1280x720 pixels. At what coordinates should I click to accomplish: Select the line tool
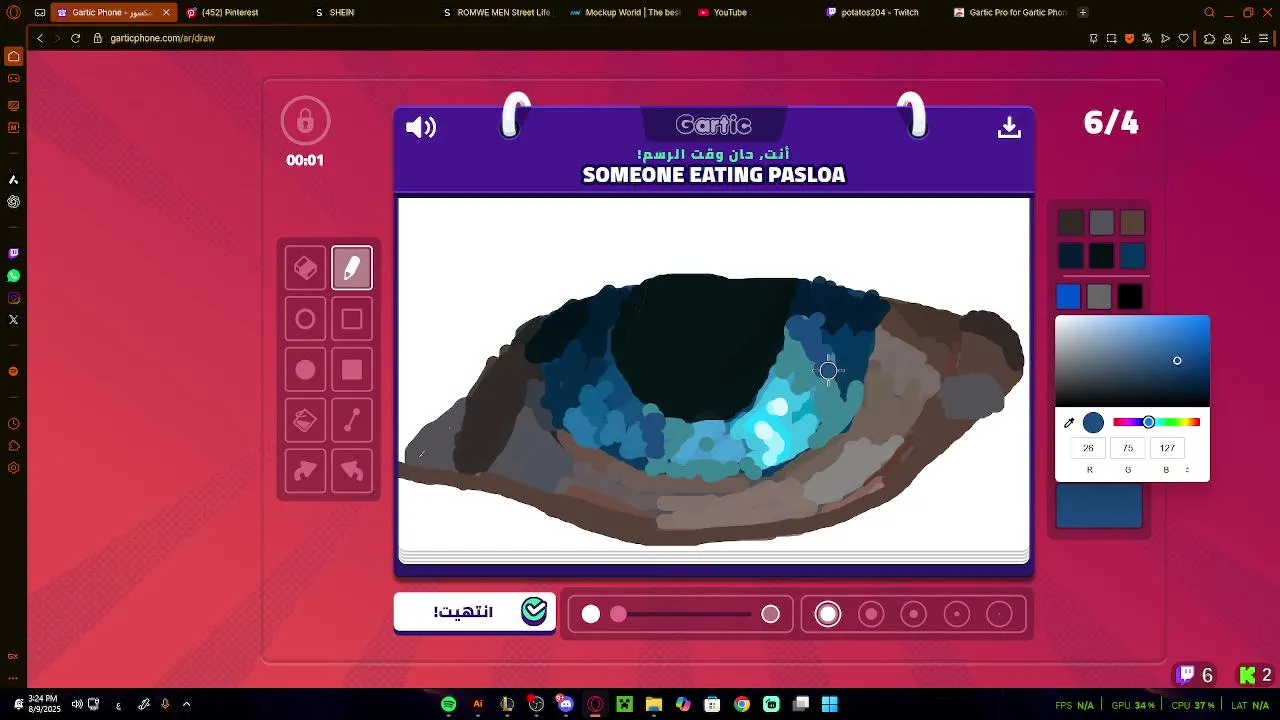[352, 421]
